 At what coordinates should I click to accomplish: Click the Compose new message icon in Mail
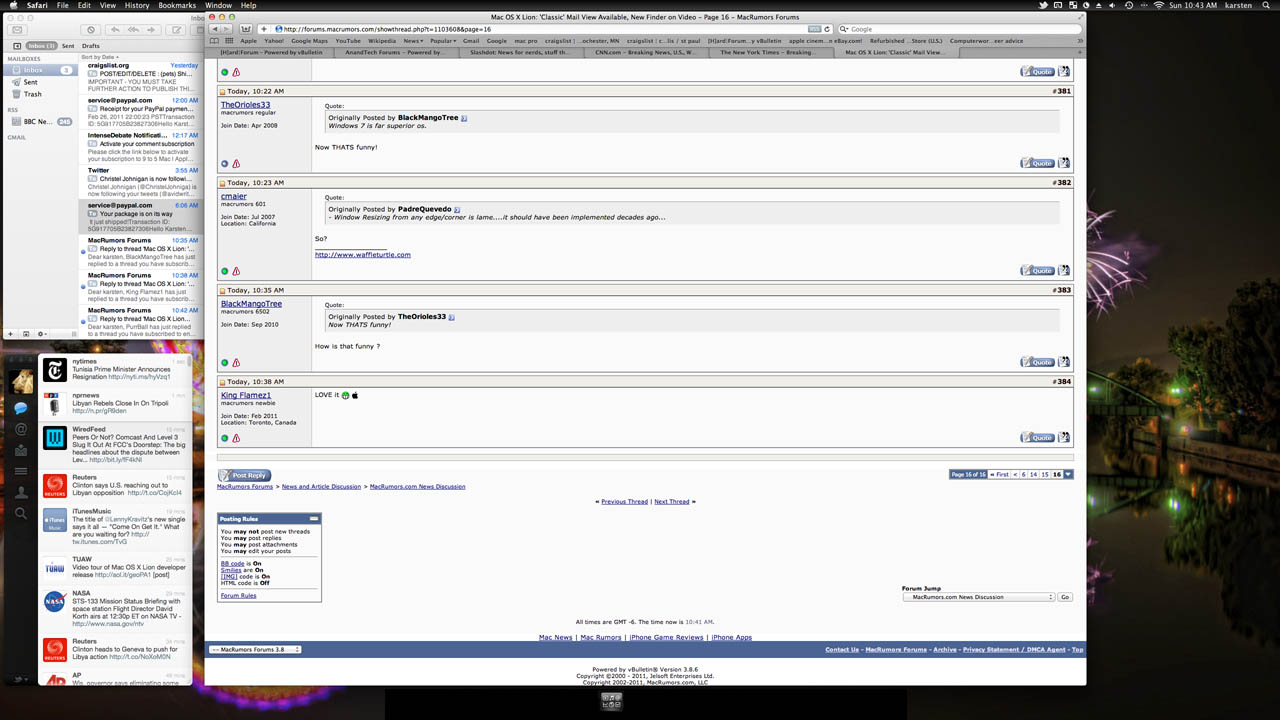pos(177,30)
